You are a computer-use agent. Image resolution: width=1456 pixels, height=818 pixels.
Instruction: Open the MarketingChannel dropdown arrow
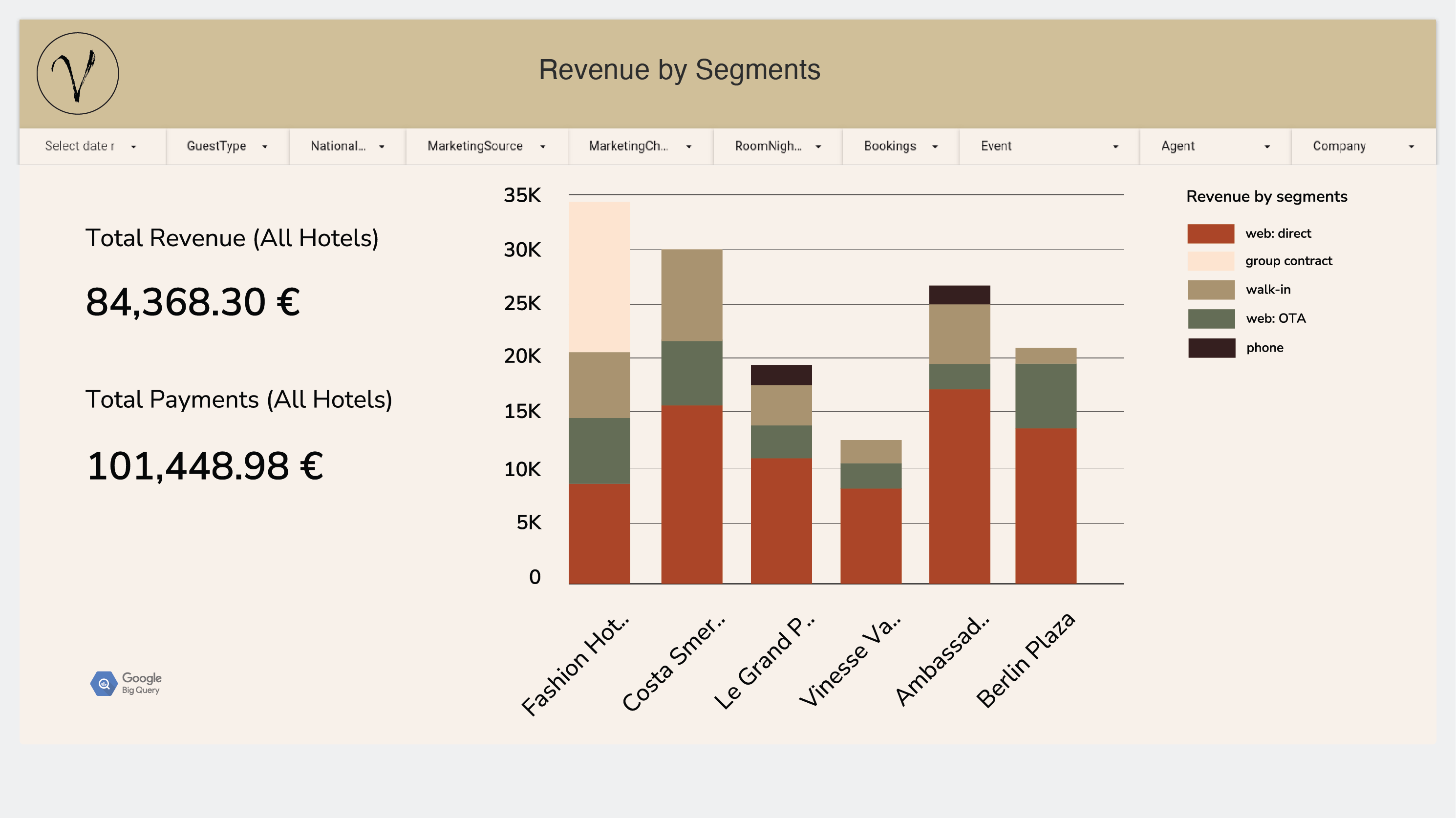pos(688,147)
